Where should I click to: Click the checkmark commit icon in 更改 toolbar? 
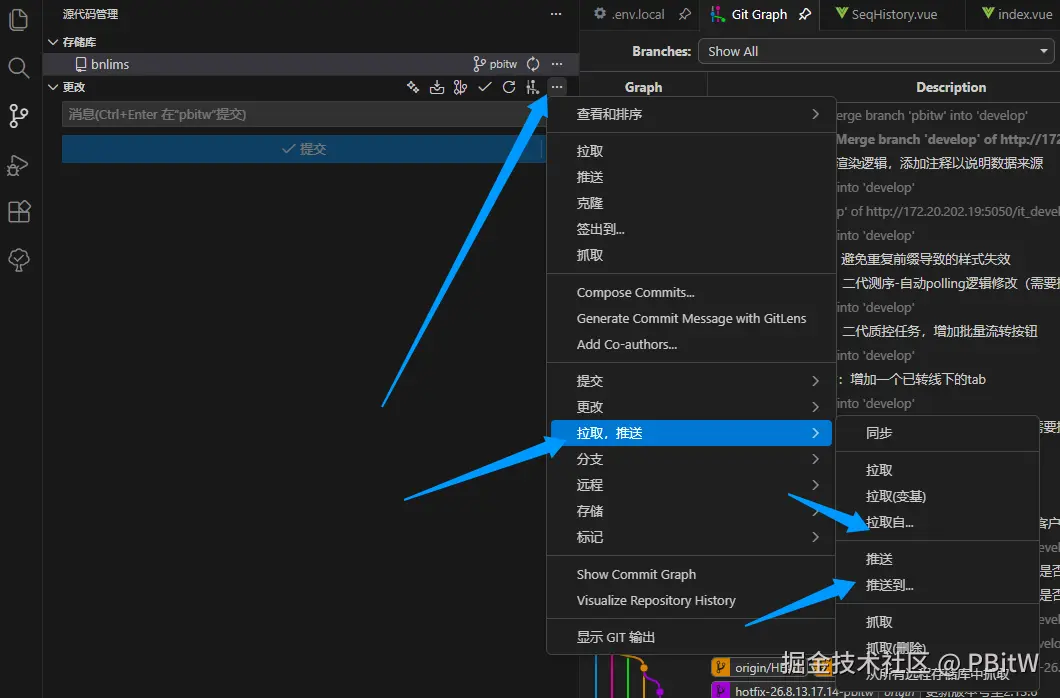point(485,87)
